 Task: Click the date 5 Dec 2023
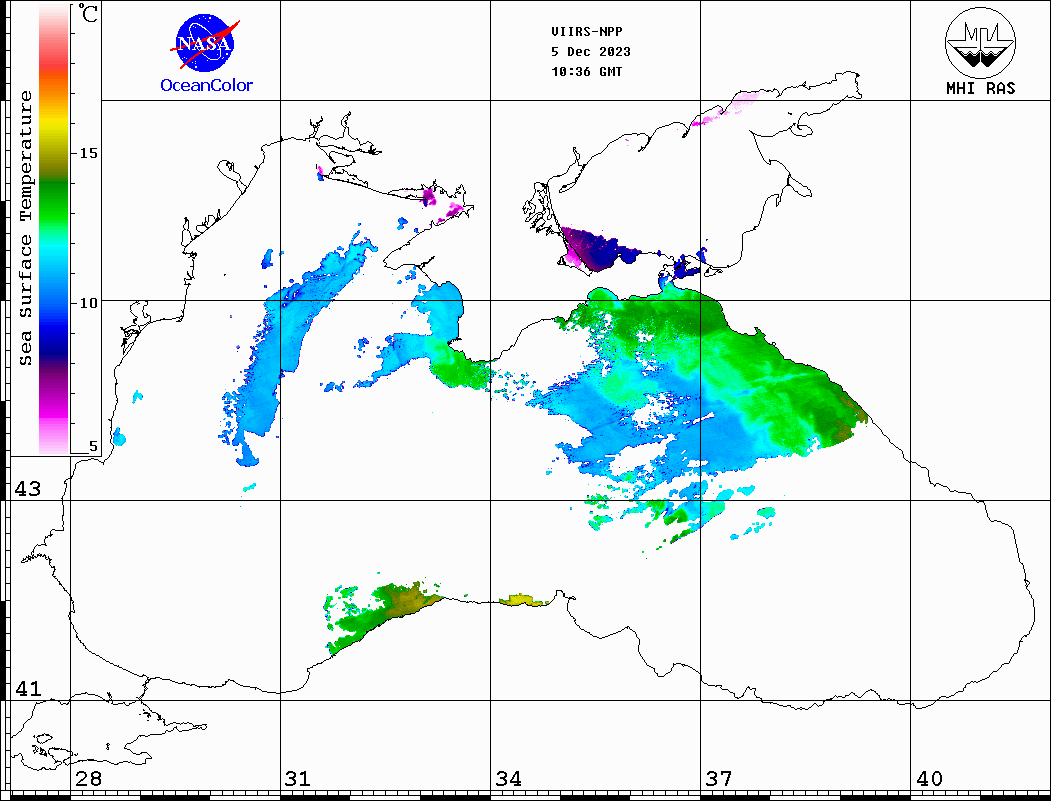591,52
